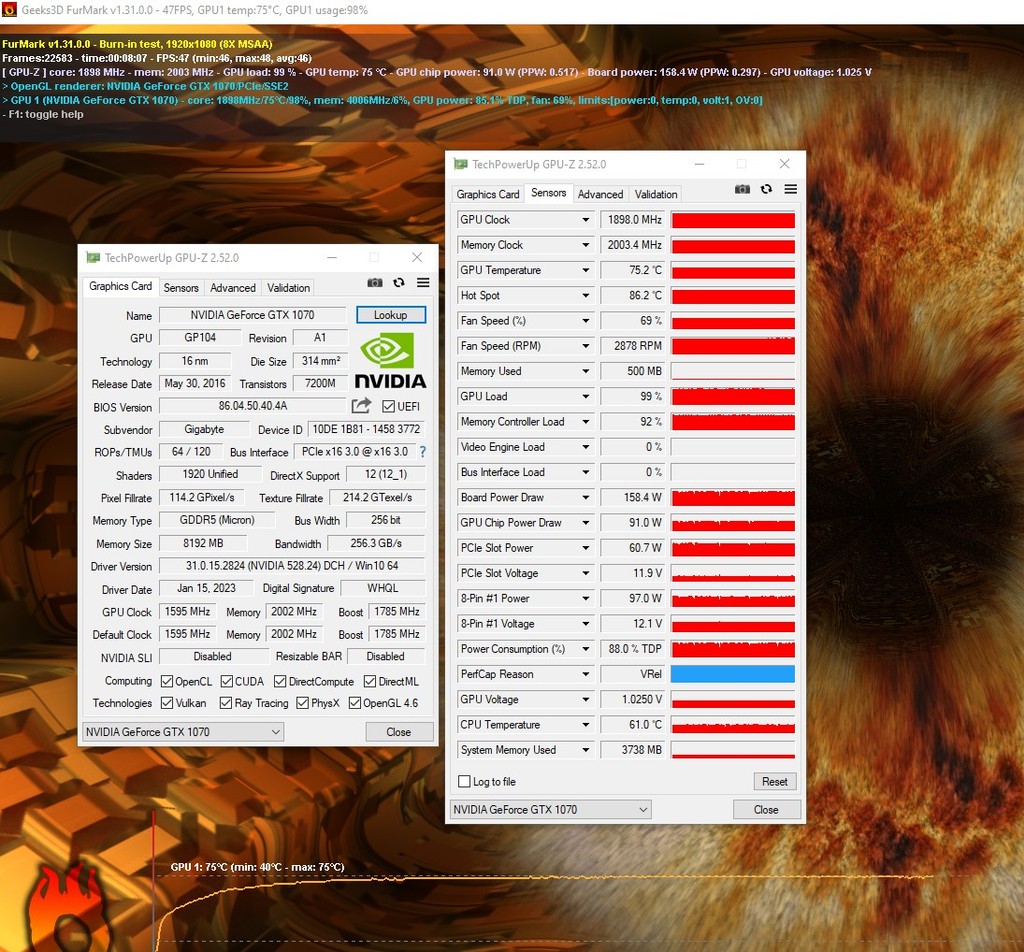The width and height of the screenshot is (1024, 952).
Task: Close Sensors window with X button
Action: tap(784, 164)
